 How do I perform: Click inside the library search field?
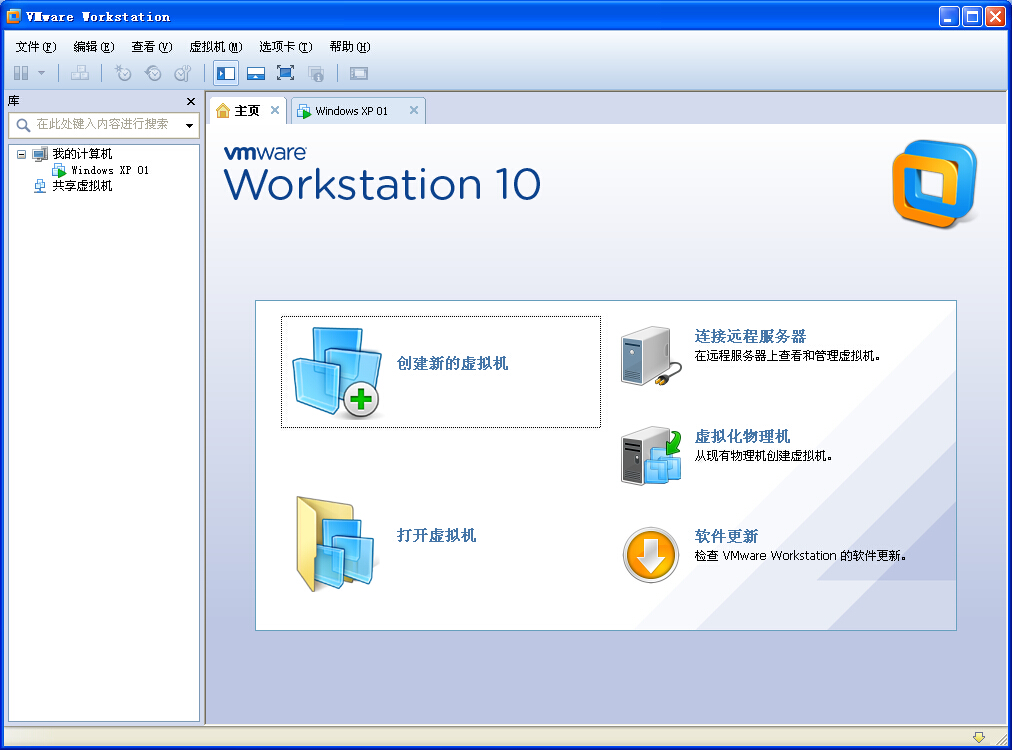pyautogui.click(x=100, y=125)
